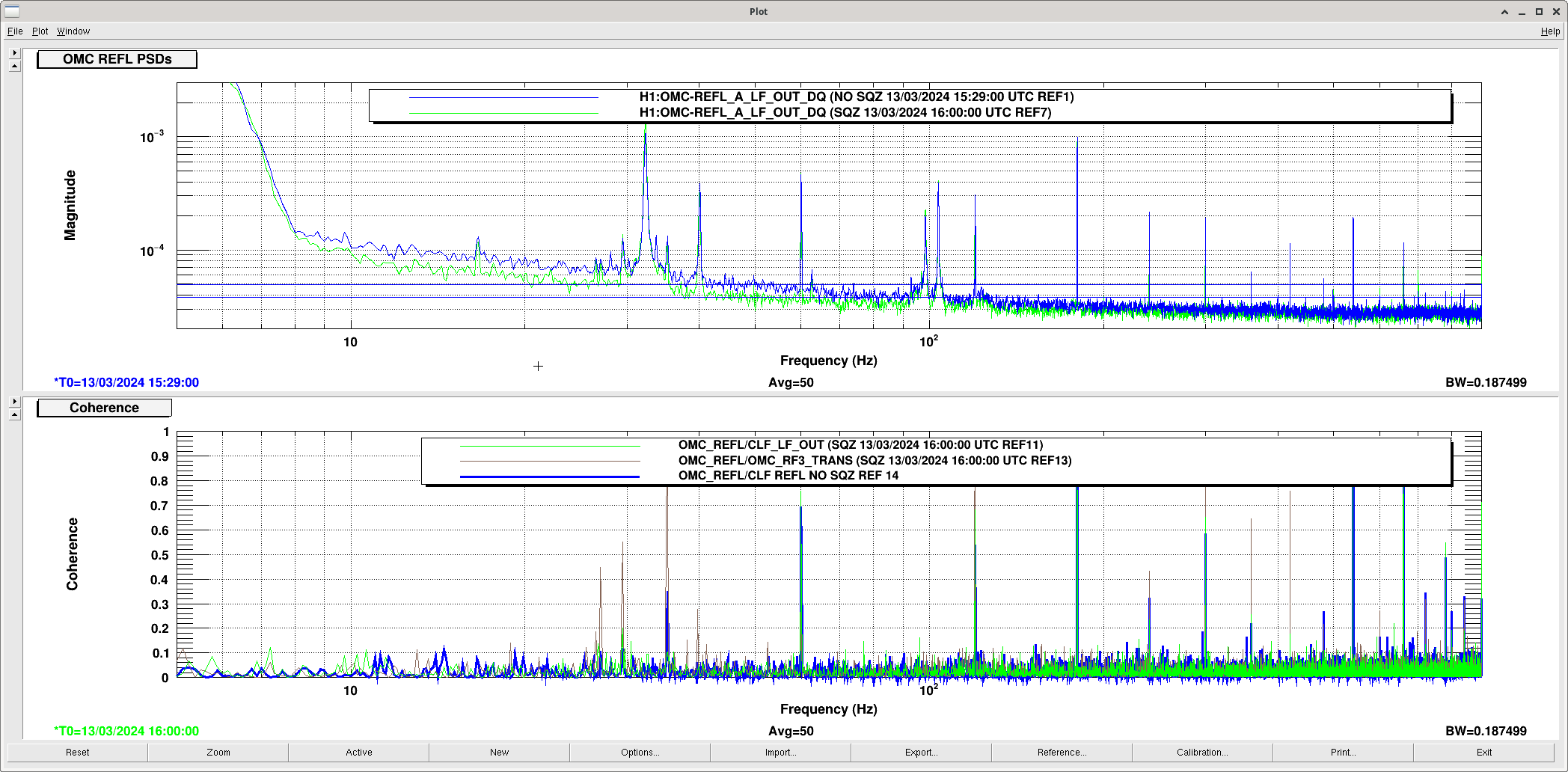The width and height of the screenshot is (1568, 772).
Task: Open the Options... dialog
Action: (x=640, y=753)
